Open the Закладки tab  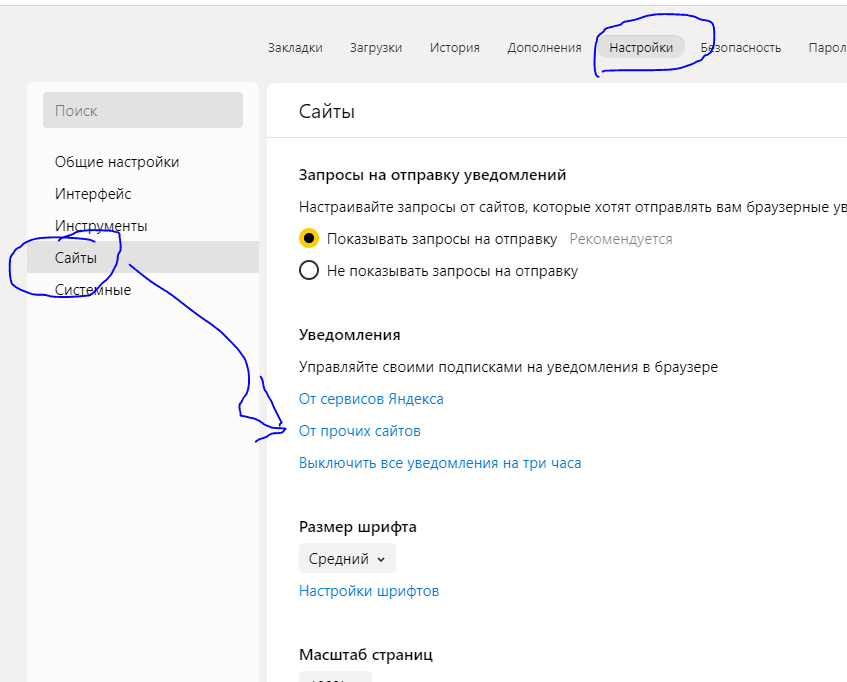(x=295, y=47)
